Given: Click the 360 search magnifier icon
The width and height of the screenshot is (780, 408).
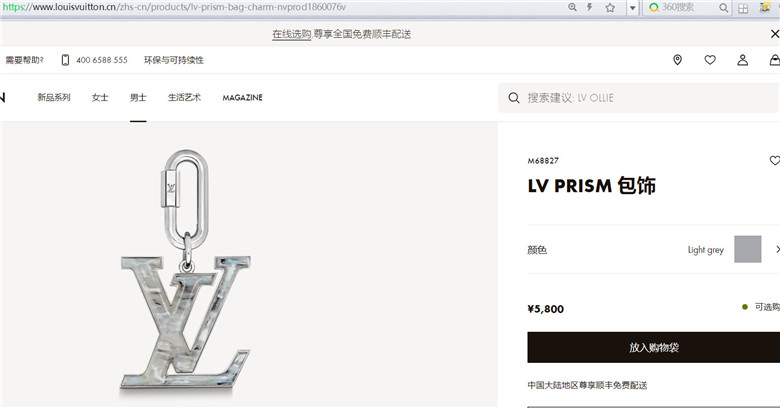Looking at the screenshot, I should [723, 7].
